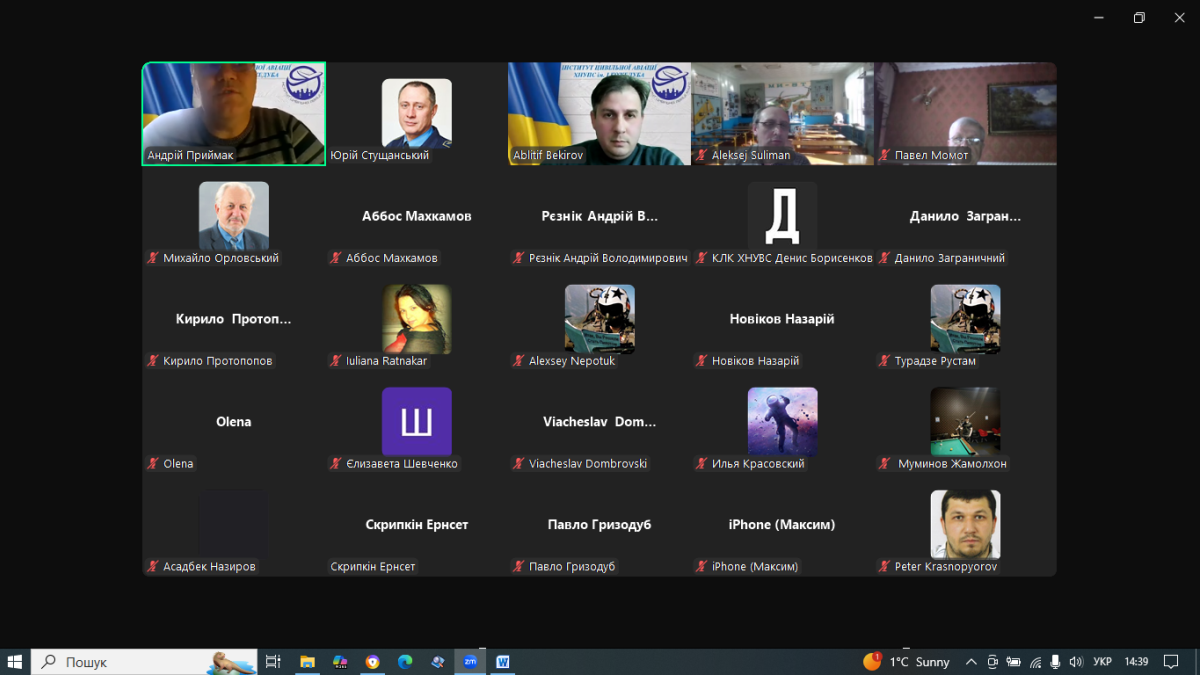Viewport: 1200px width, 675px height.
Task: Click the muted mic icon next to Павел Момот
Action: click(885, 156)
